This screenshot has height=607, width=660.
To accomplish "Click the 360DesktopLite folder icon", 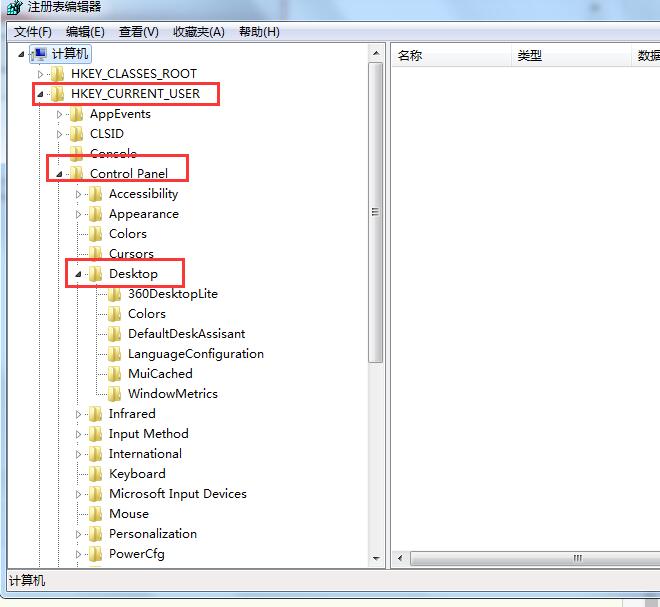I will (x=114, y=294).
